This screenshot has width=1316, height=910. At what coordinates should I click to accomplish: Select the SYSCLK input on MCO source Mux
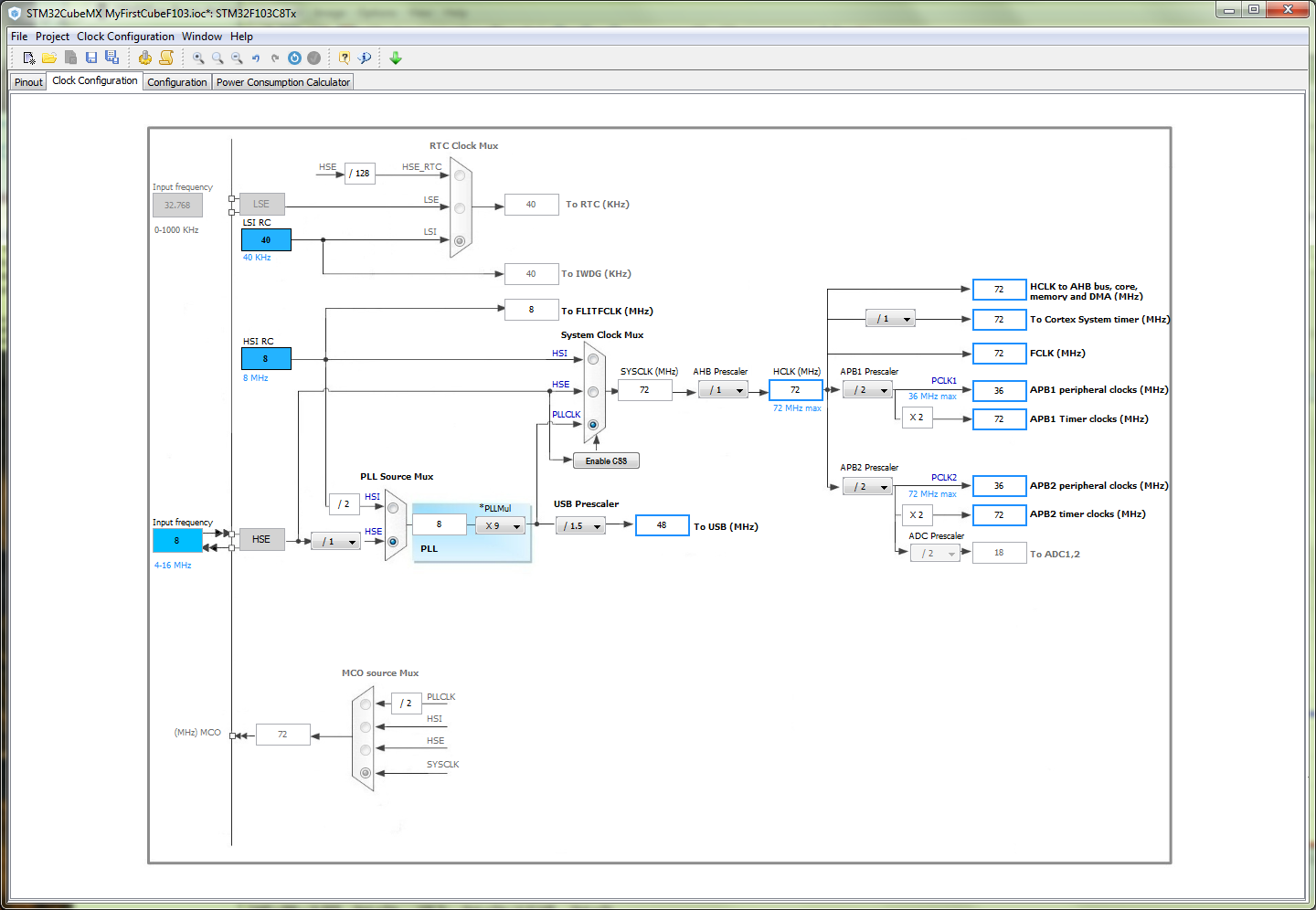(x=366, y=773)
